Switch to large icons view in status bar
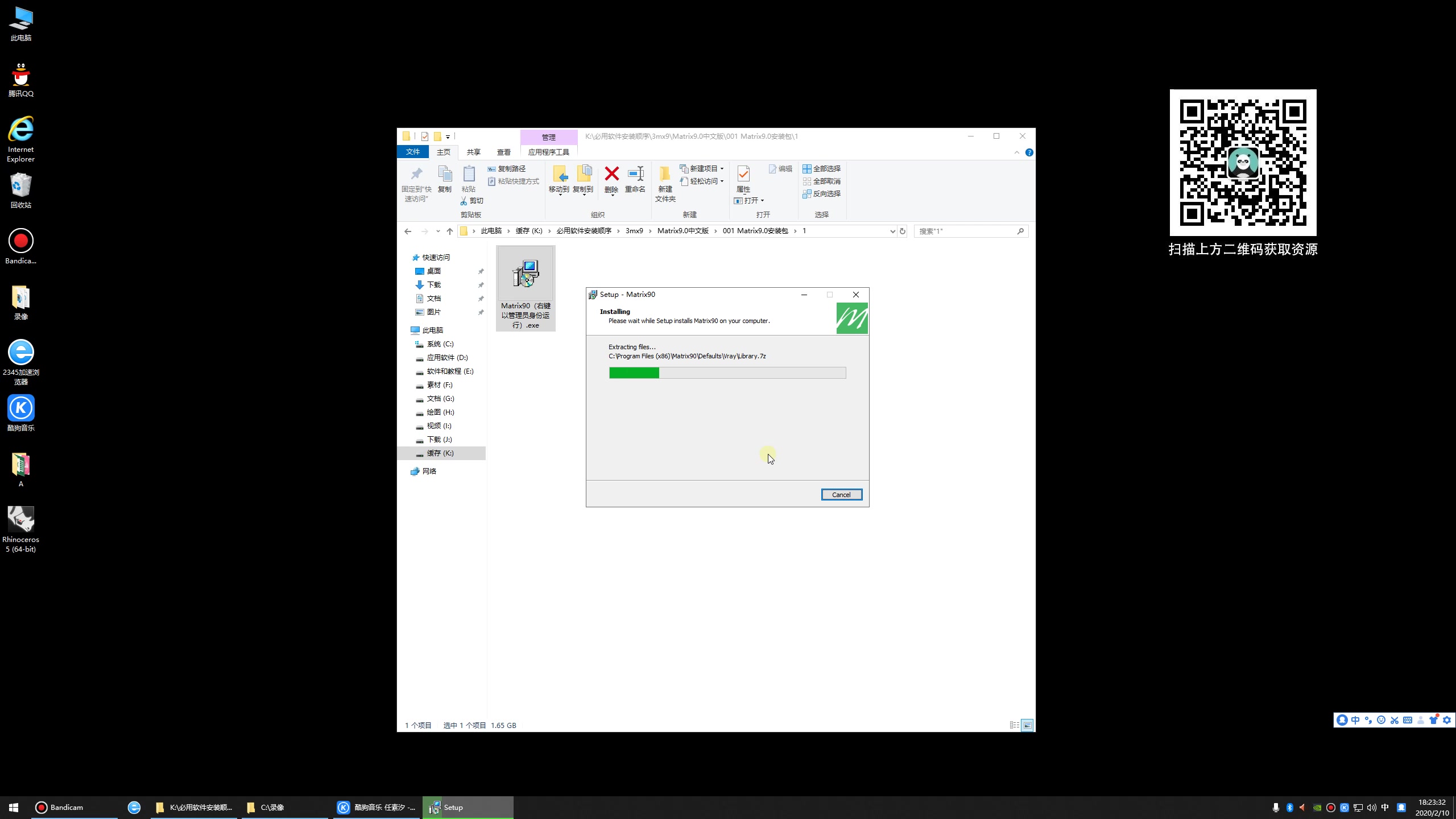Viewport: 1456px width, 819px height. click(x=1027, y=725)
